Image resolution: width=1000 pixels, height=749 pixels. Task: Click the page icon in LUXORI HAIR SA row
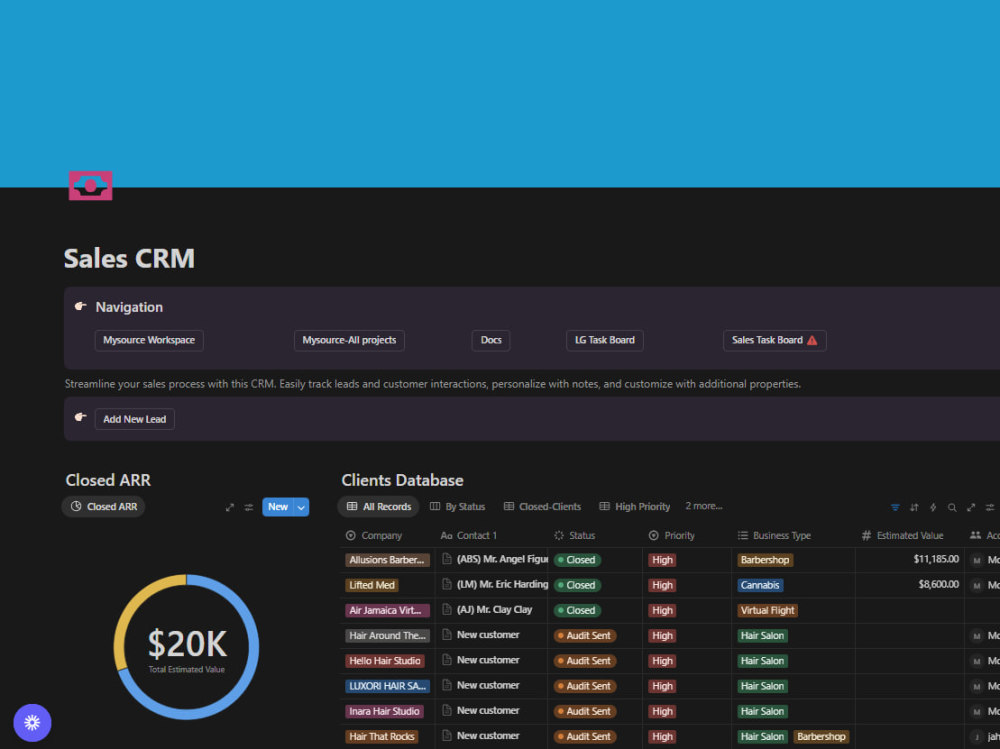click(447, 685)
